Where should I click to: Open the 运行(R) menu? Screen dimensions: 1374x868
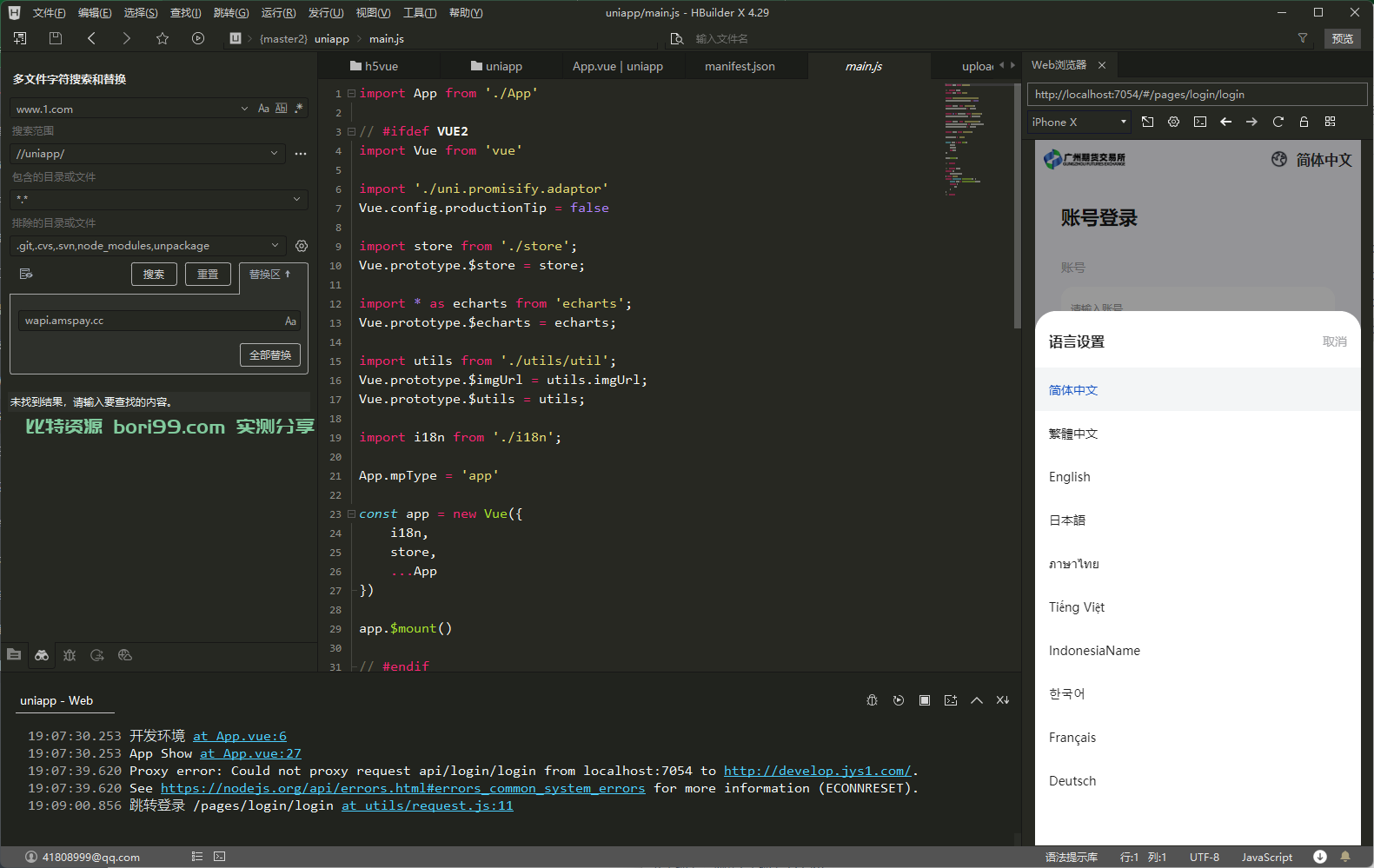[x=278, y=12]
